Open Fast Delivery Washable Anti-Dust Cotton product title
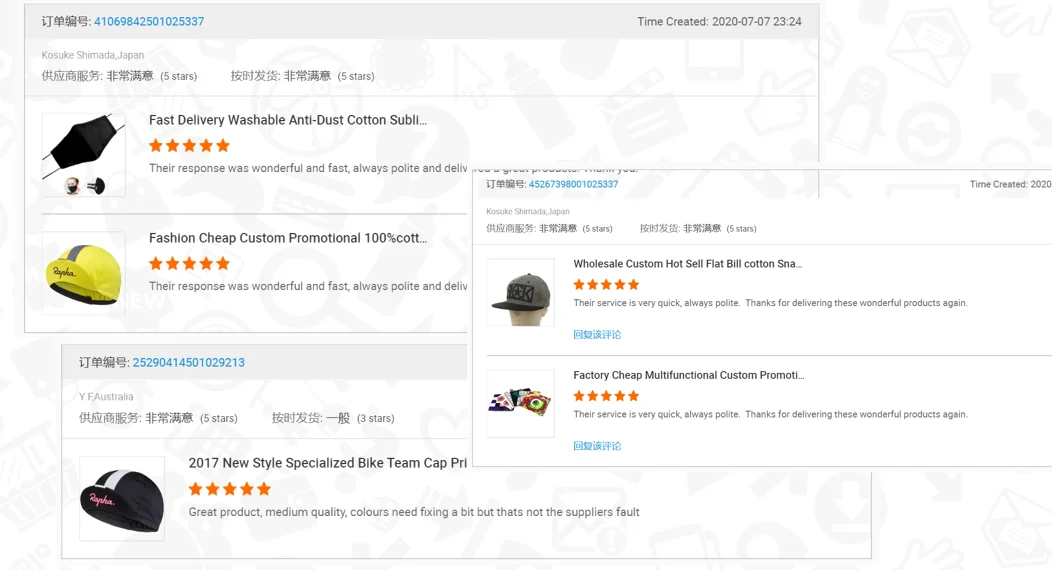Screen dimensions: 1052x570 pyautogui.click(x=288, y=120)
